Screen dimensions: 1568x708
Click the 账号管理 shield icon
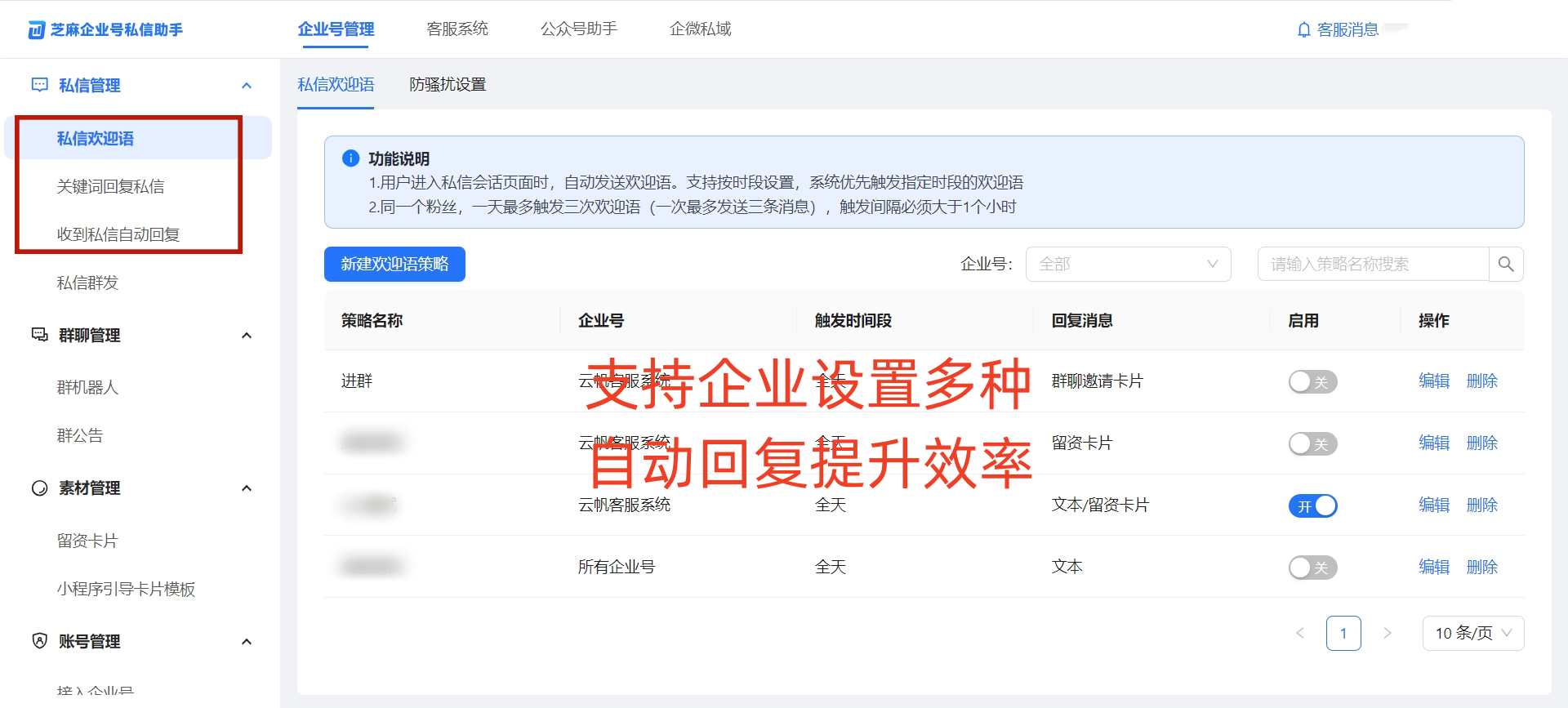[x=39, y=641]
